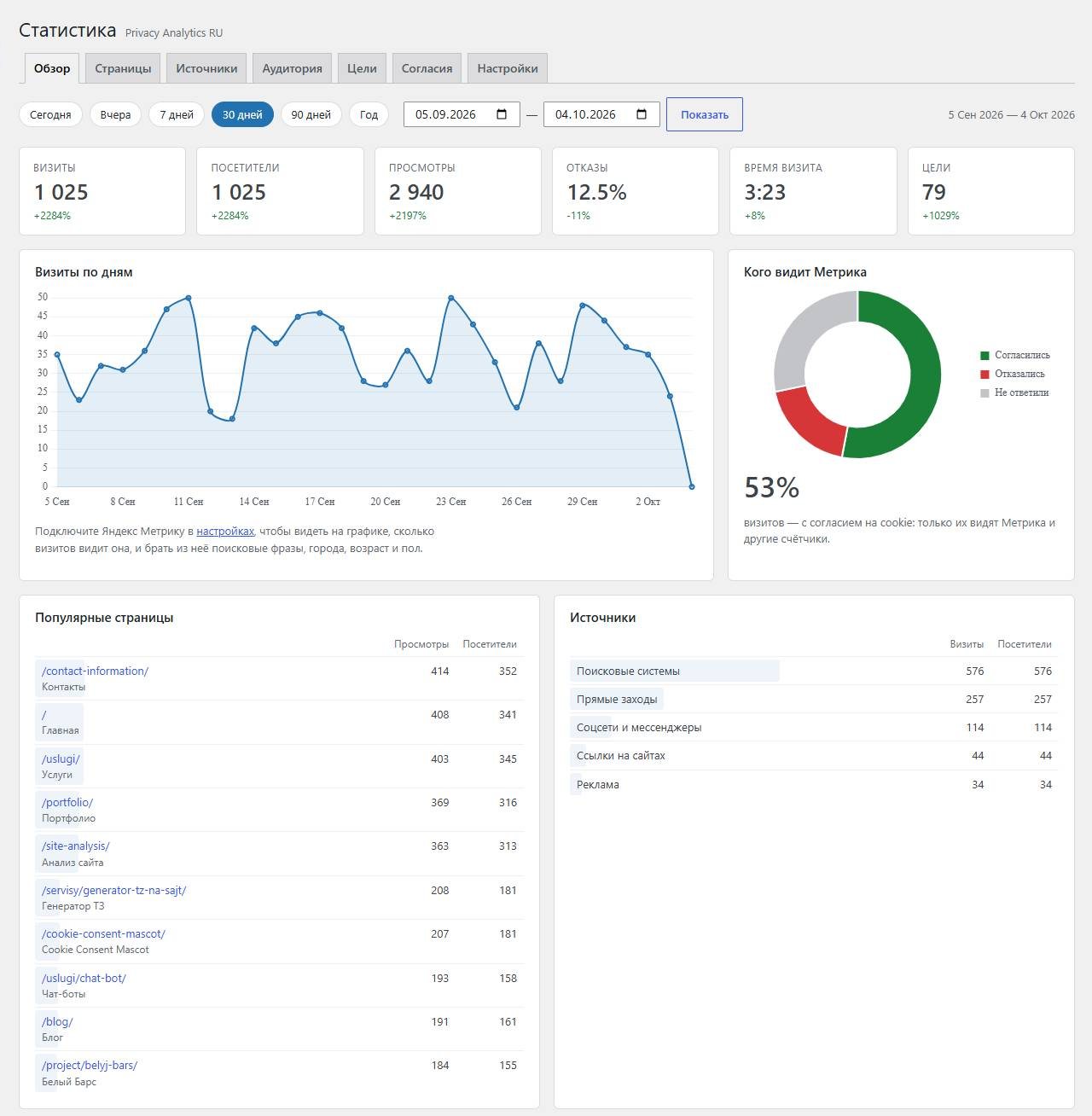Open the Согласия tab
This screenshot has width=1092, height=1116.
click(427, 68)
